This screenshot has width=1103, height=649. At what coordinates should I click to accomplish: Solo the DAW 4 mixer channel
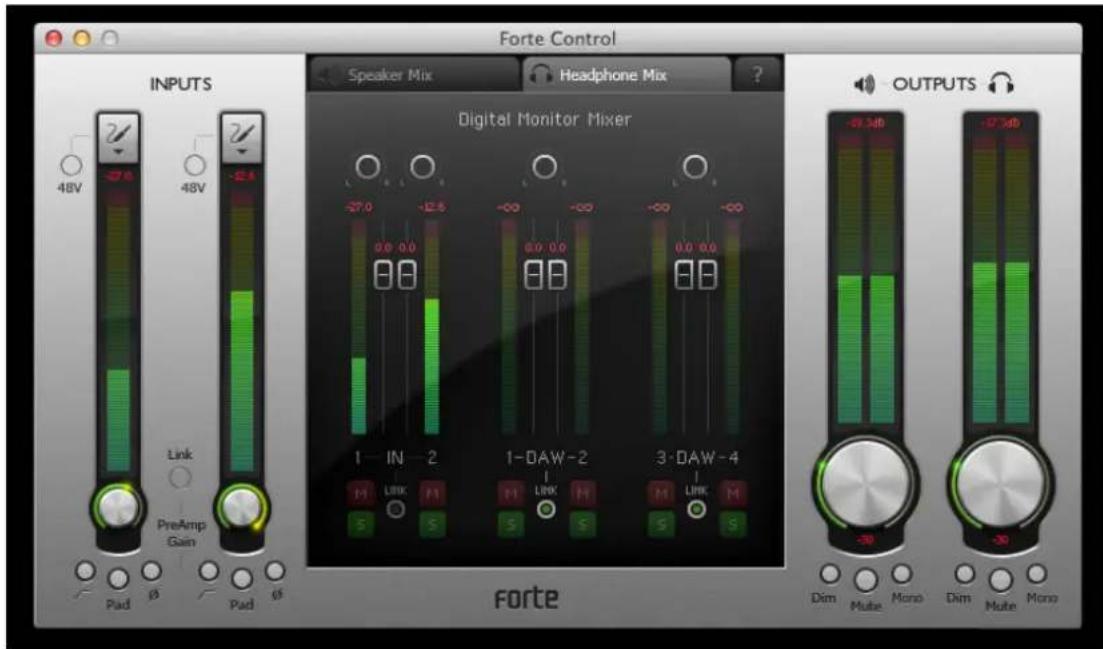tap(733, 525)
